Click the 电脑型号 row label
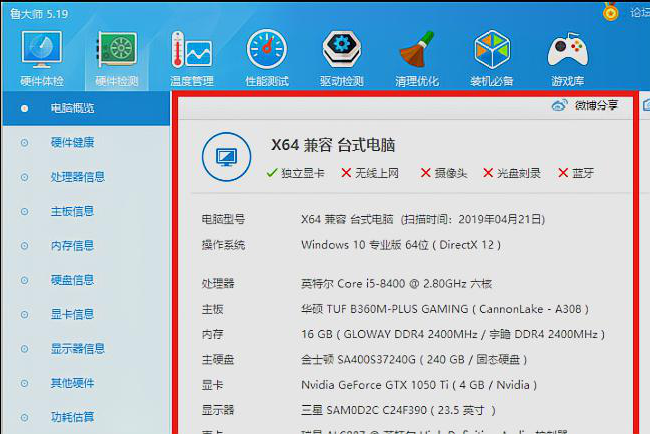 pos(223,219)
